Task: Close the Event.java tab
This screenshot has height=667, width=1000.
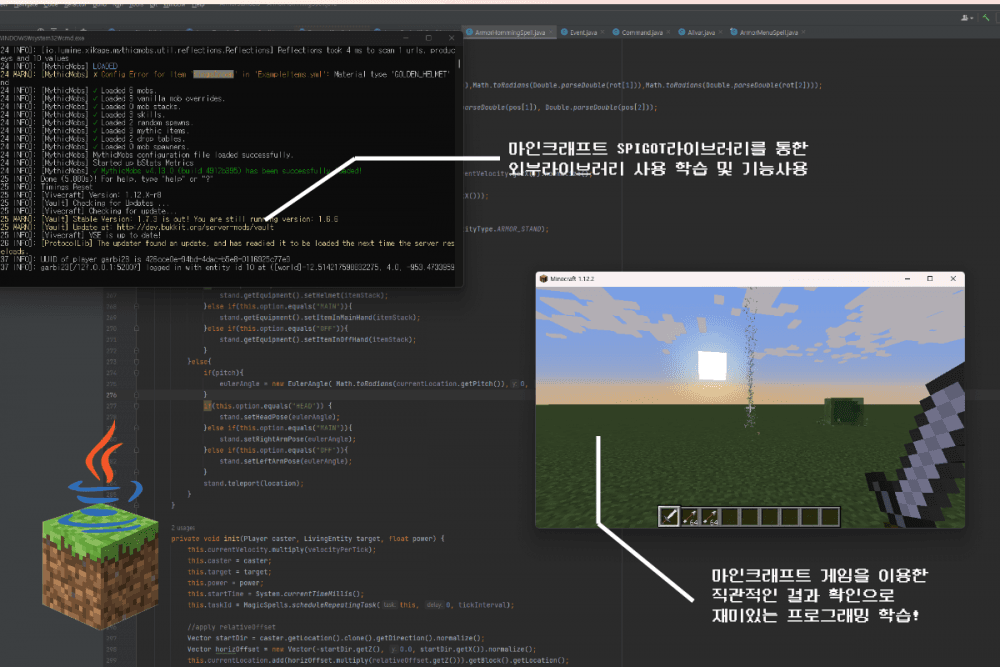Action: coord(603,33)
